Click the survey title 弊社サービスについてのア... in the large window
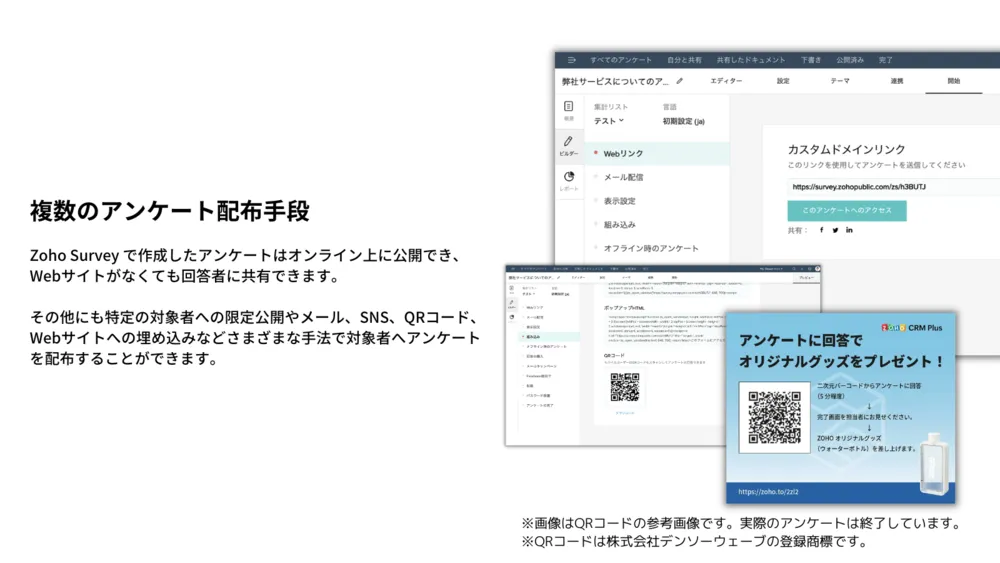 pyautogui.click(x=615, y=82)
